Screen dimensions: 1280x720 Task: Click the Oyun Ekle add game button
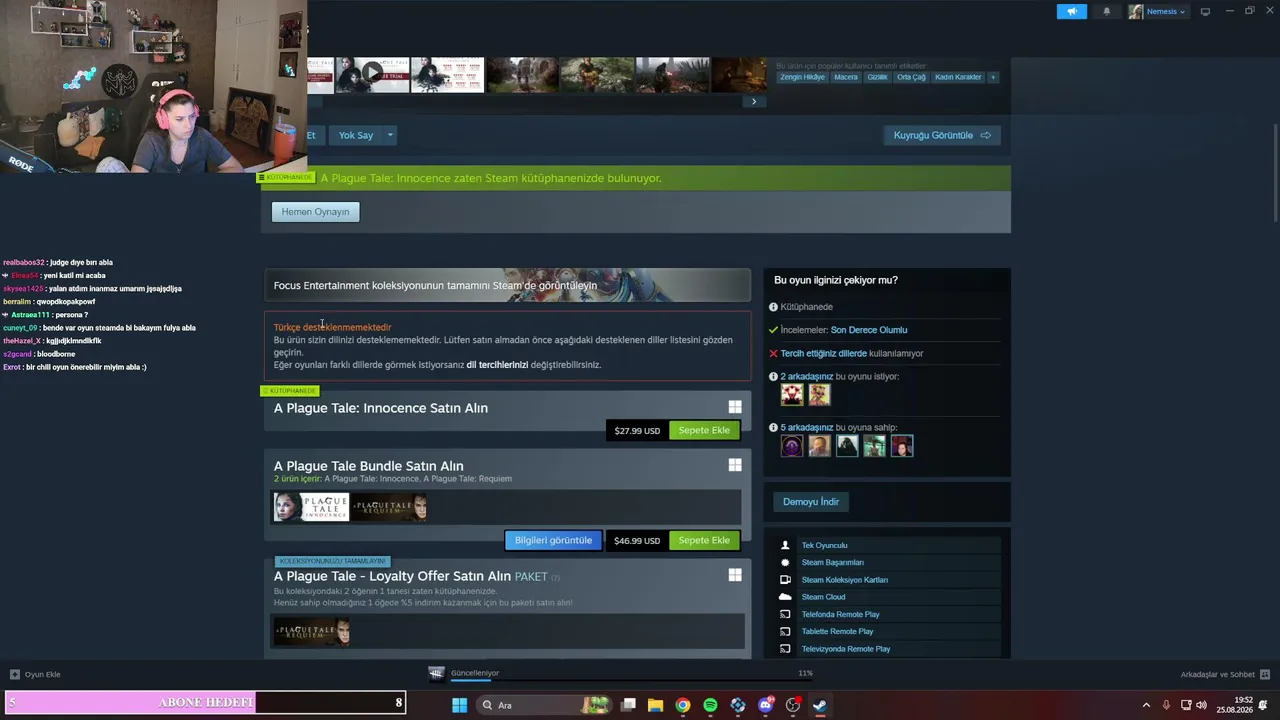click(35, 674)
